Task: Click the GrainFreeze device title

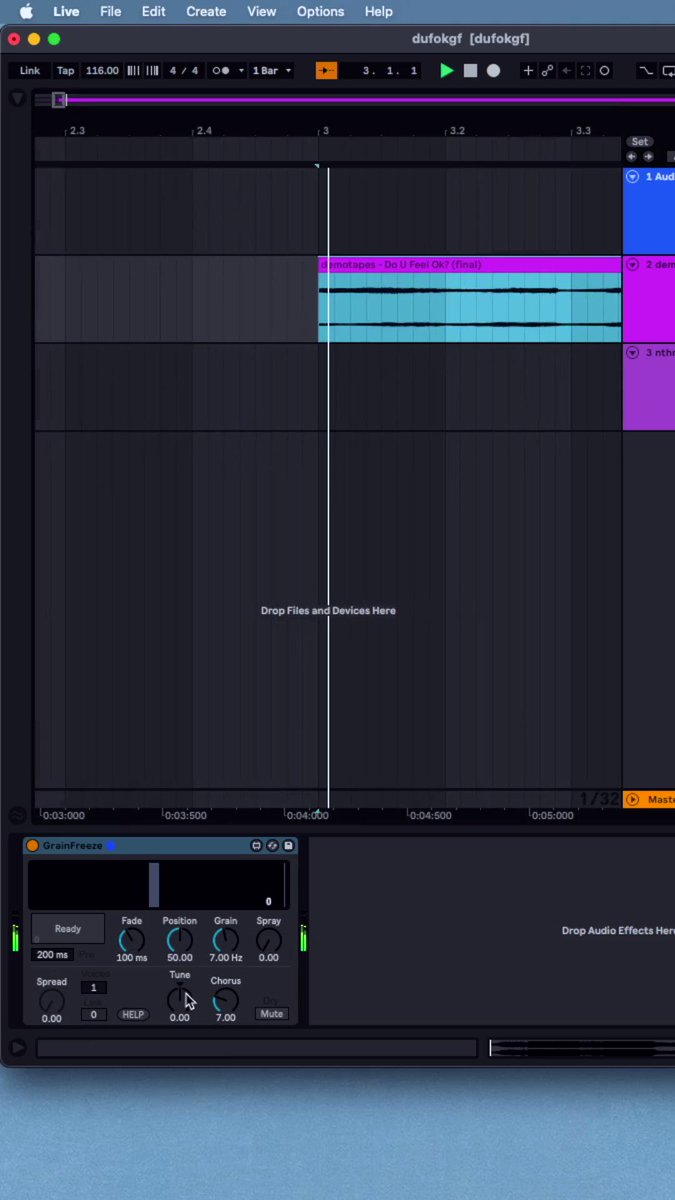Action: [x=72, y=846]
